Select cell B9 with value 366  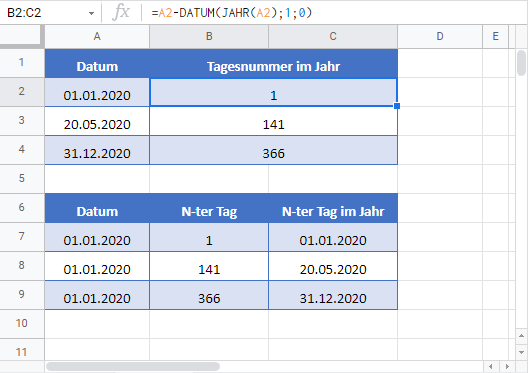[209, 295]
